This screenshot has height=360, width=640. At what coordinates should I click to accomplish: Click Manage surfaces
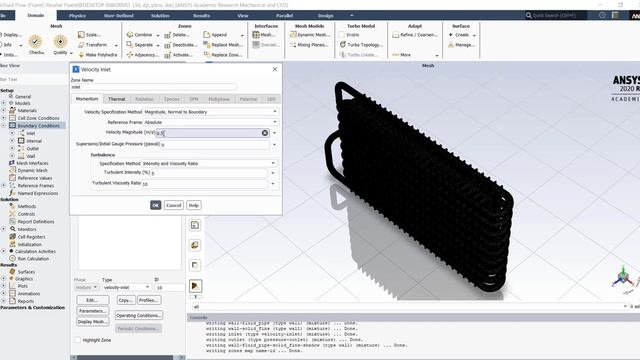pyautogui.click(x=461, y=45)
